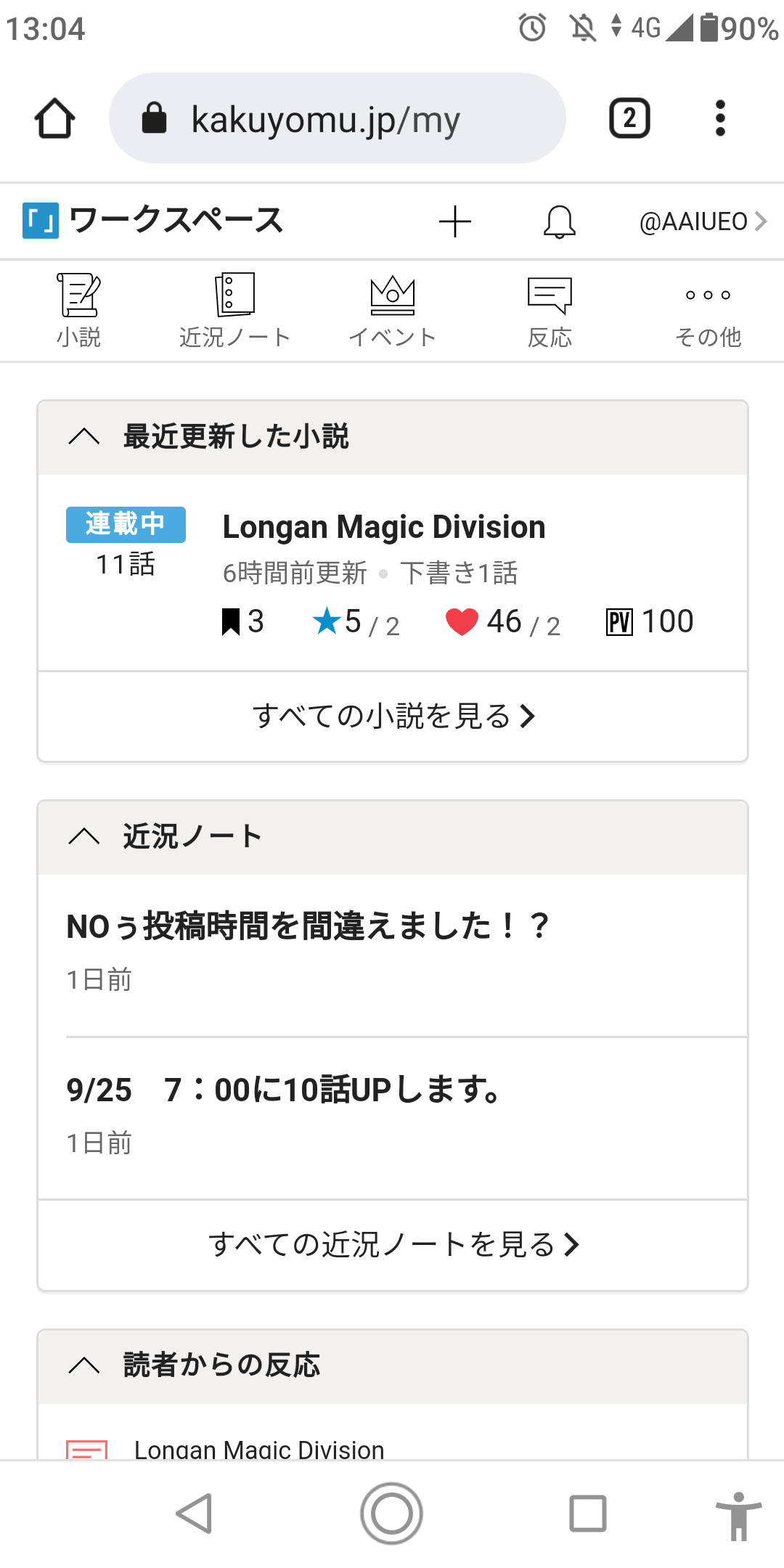Tap the Kakuyomu logo icon
Viewport: 784px width, 1568px height.
point(41,221)
